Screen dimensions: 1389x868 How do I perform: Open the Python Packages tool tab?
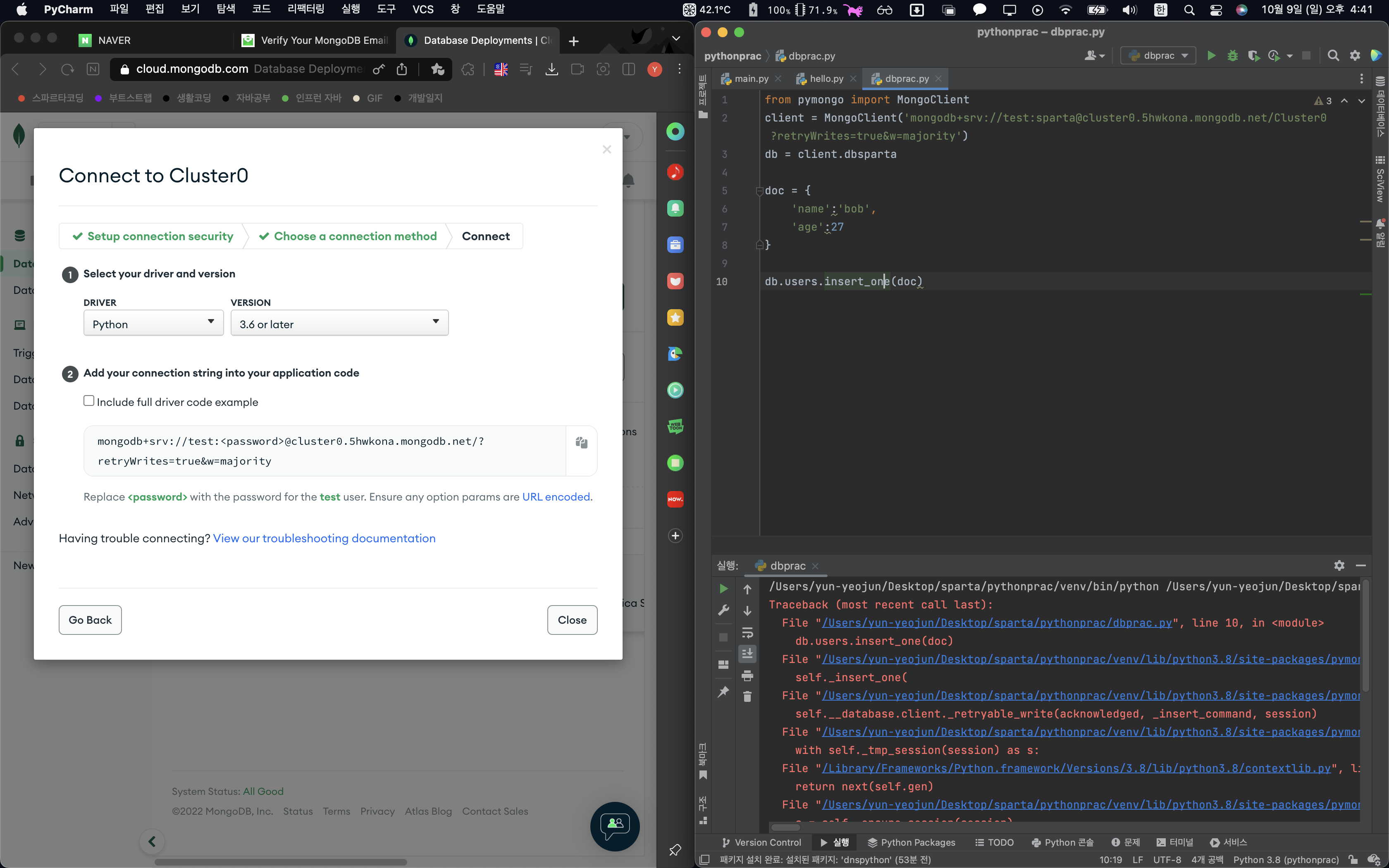(911, 842)
